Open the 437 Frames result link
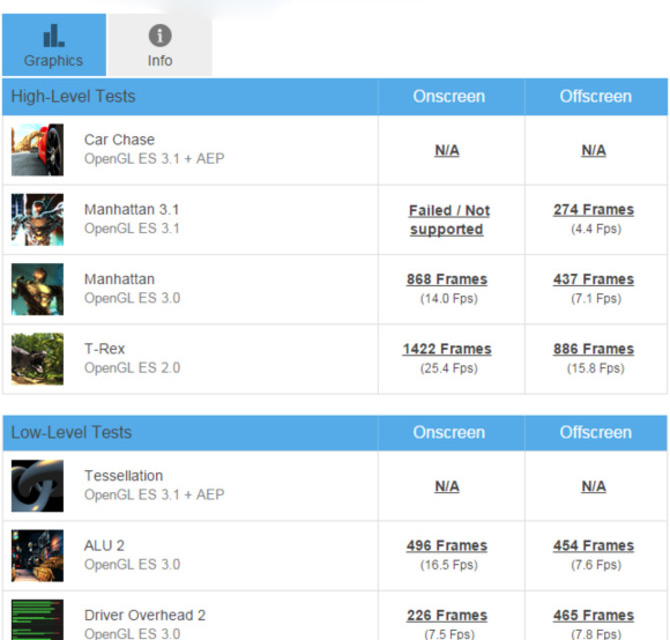Screen dimensions: 670x640 tap(594, 279)
